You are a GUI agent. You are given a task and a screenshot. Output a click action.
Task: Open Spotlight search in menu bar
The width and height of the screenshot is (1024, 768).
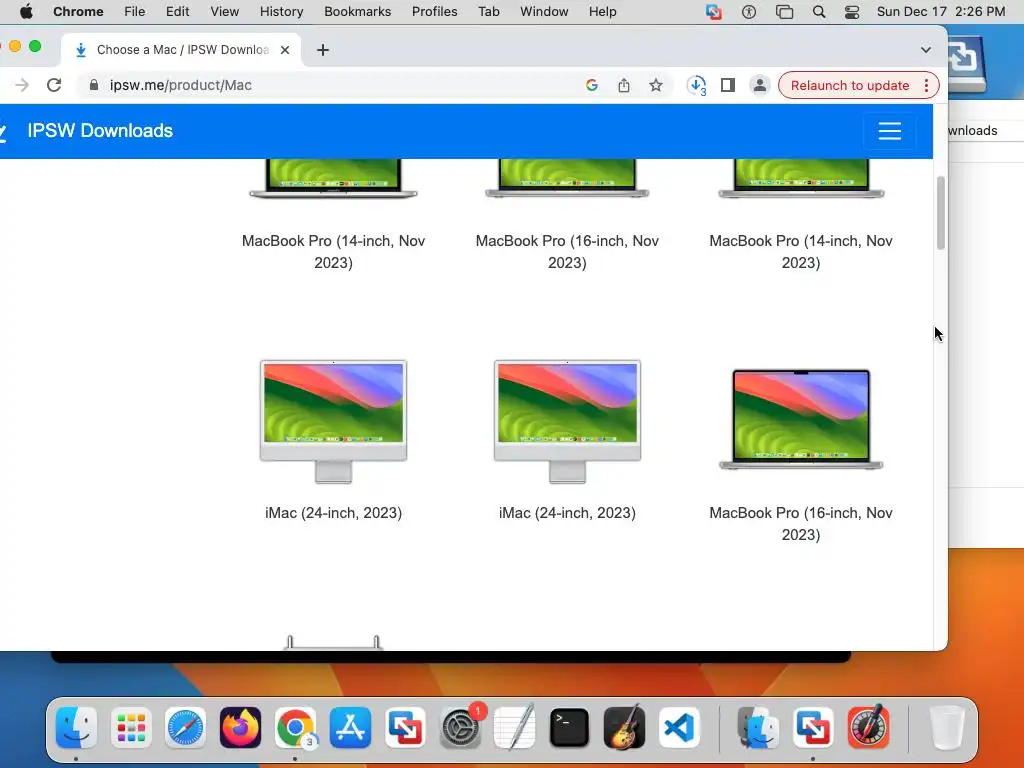[818, 12]
